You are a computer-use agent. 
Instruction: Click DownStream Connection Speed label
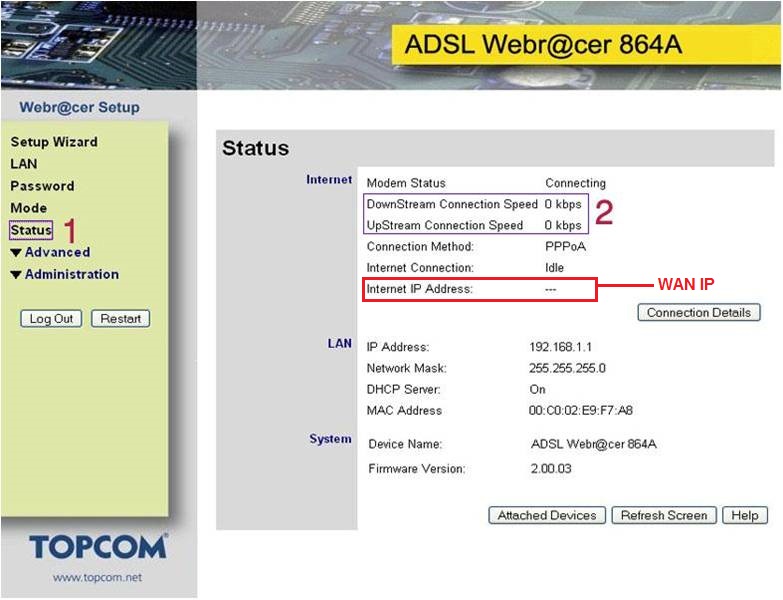[x=452, y=204]
